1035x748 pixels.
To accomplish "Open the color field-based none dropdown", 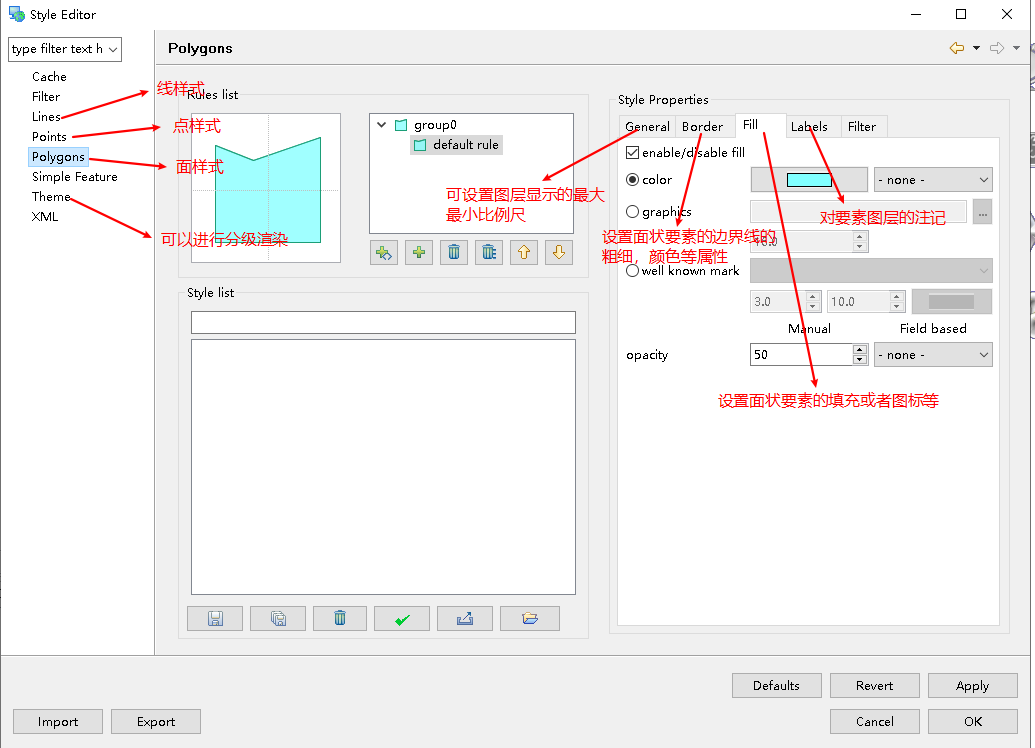I will point(933,180).
